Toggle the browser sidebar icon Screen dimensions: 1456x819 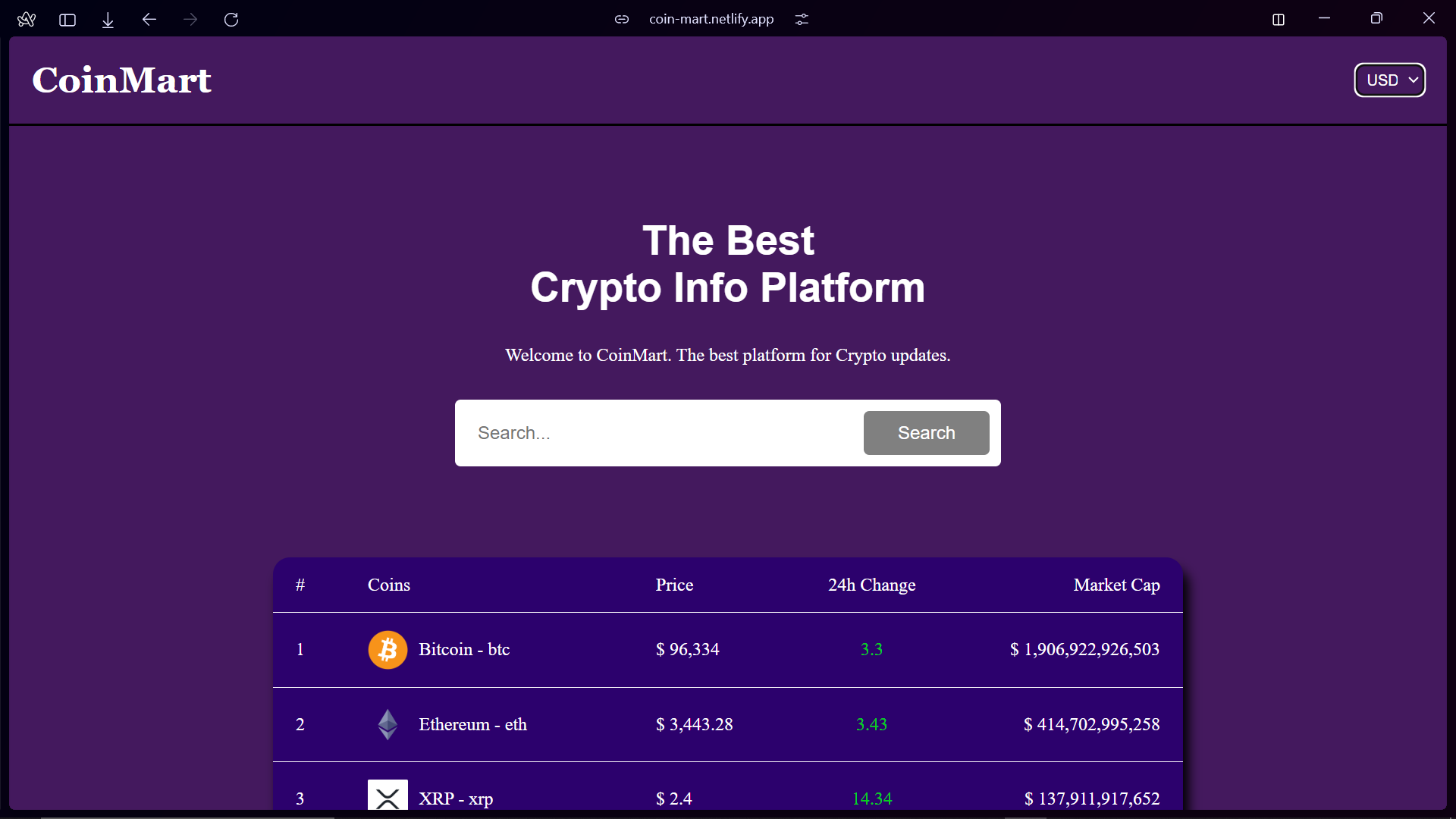pyautogui.click(x=67, y=20)
